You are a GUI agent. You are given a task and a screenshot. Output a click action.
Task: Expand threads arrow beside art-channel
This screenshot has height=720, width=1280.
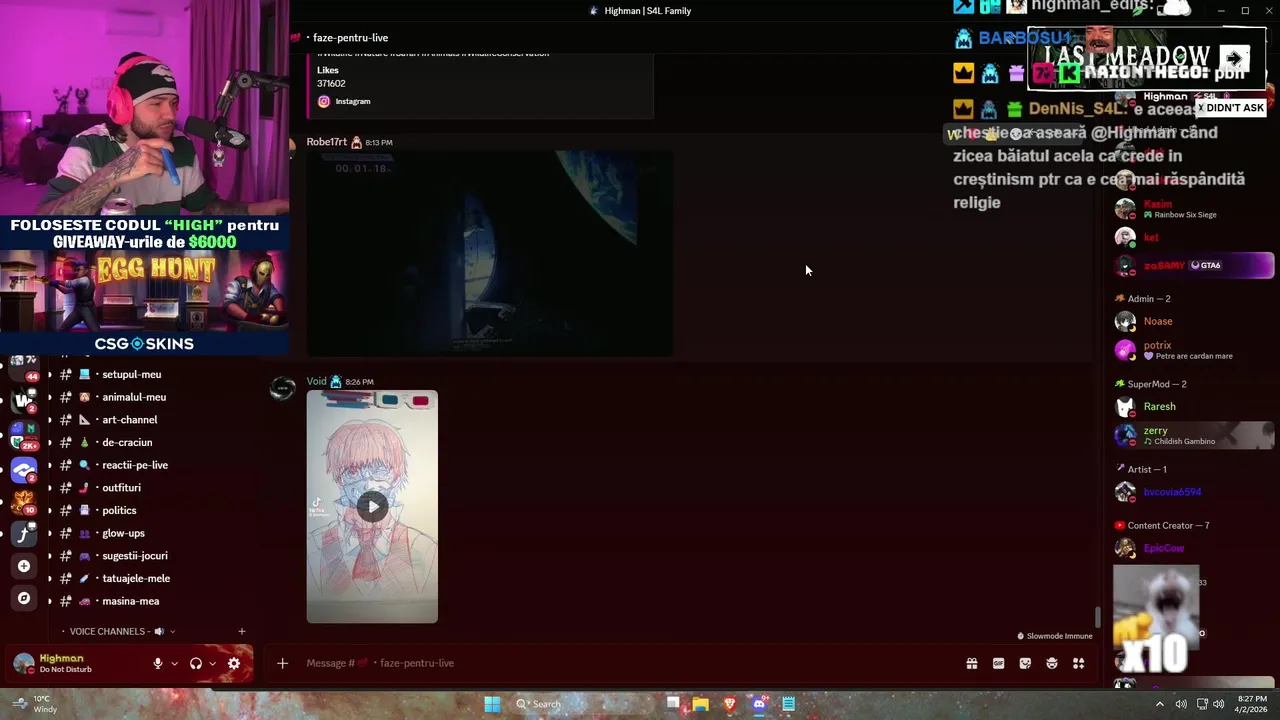coord(49,420)
